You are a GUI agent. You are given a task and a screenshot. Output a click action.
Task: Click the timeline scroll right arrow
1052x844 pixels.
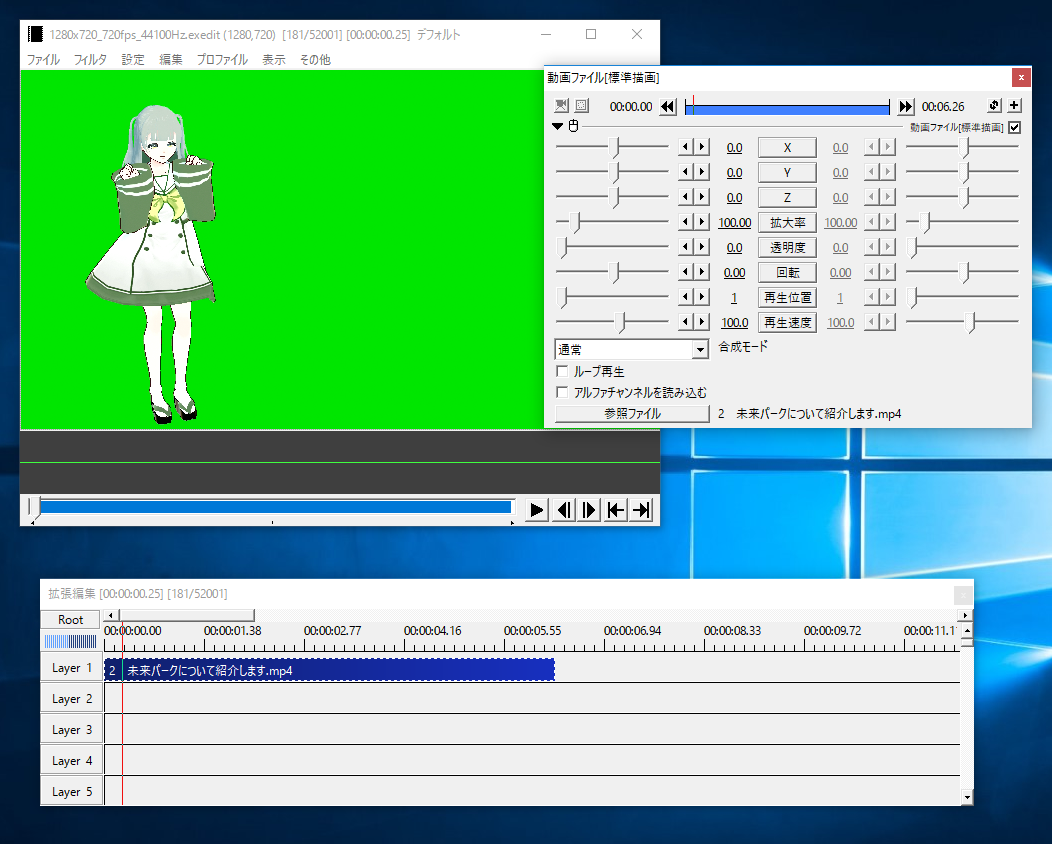click(x=965, y=615)
